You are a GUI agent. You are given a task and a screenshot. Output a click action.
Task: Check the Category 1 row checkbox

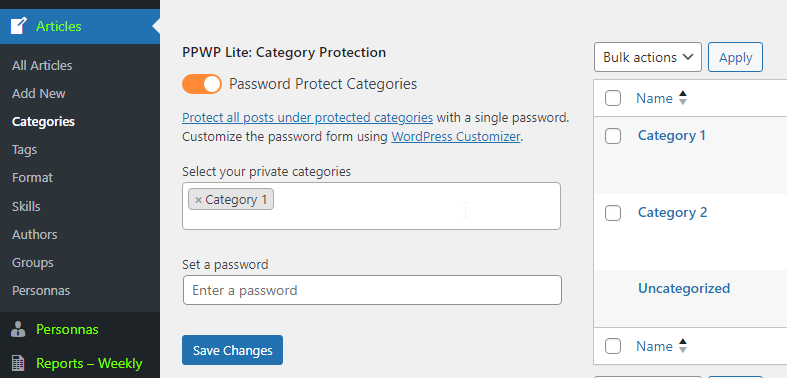(x=613, y=136)
